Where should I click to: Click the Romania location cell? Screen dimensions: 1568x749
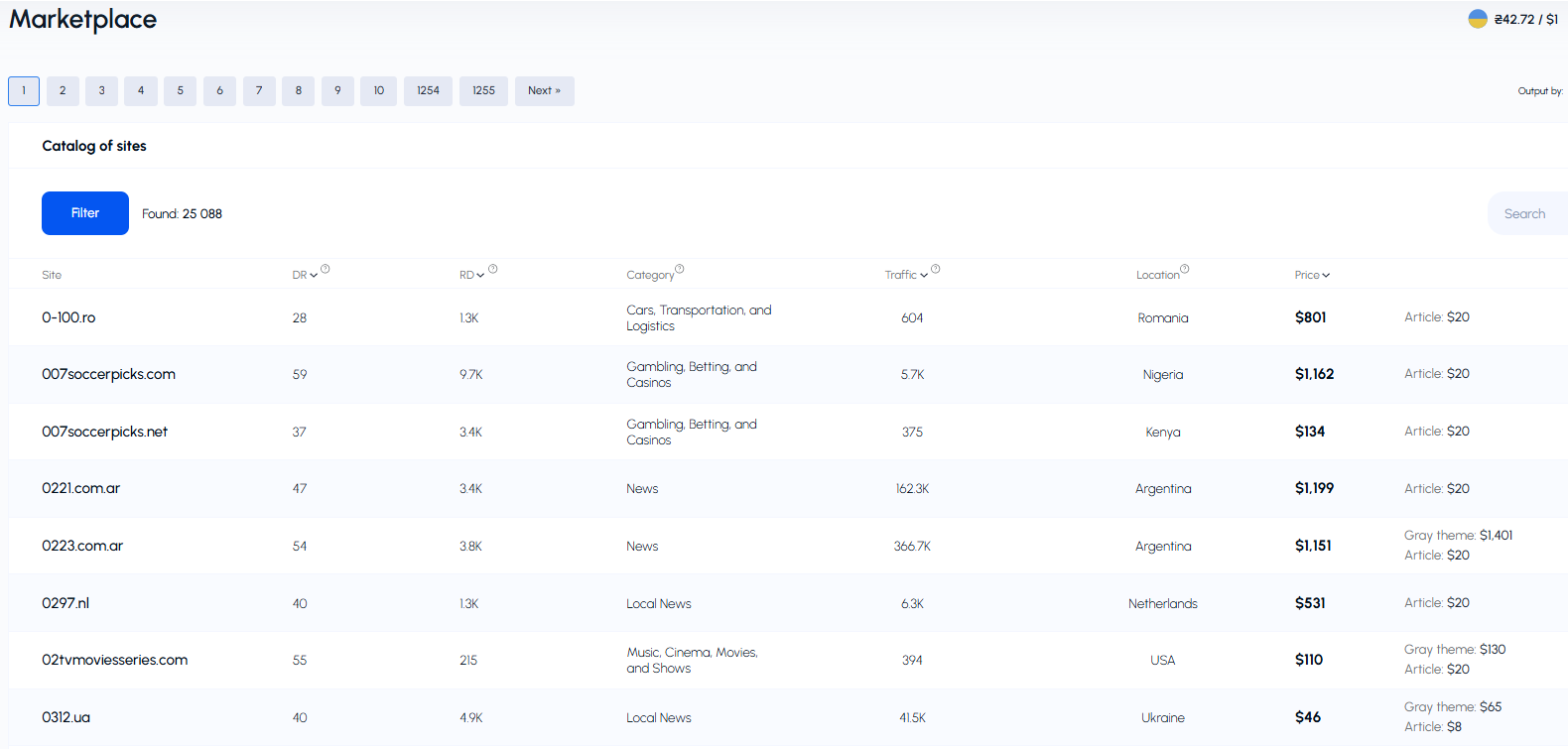pos(1163,318)
